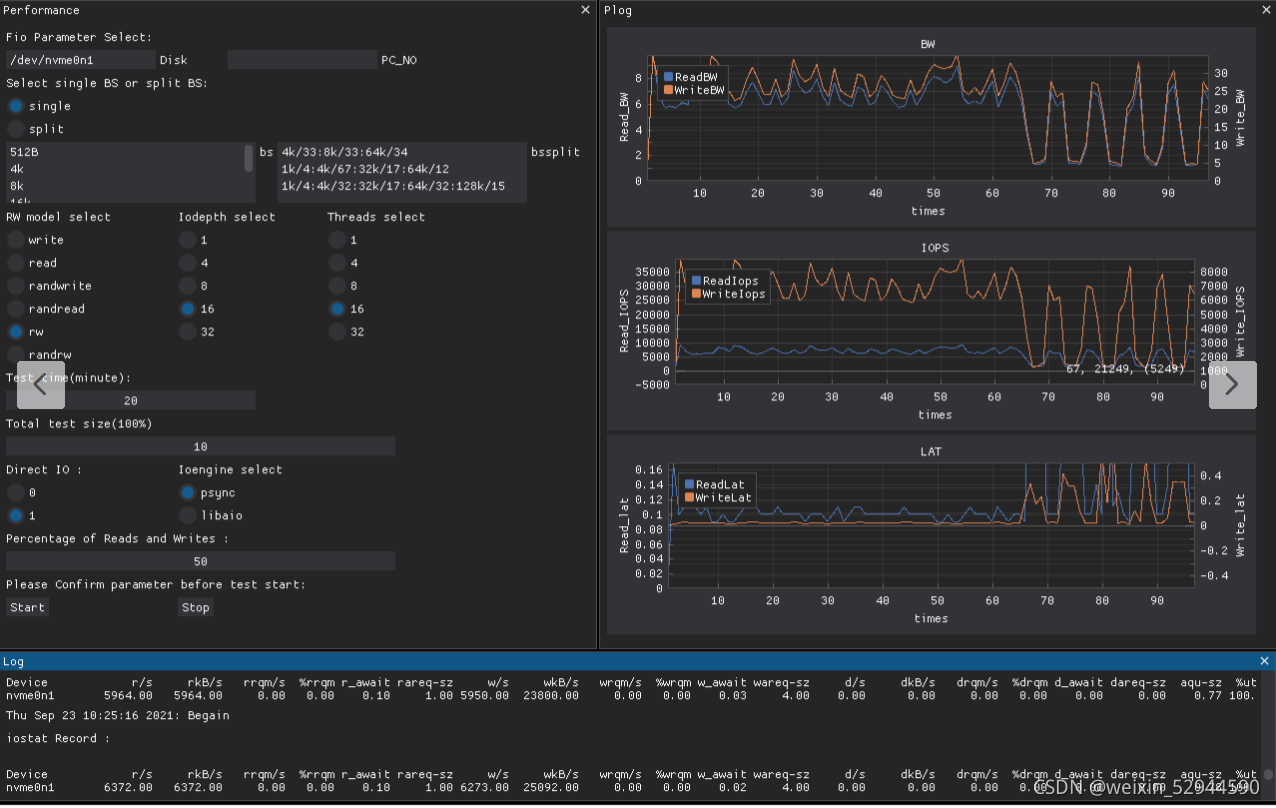Set Iodepth to 32

click(188, 332)
